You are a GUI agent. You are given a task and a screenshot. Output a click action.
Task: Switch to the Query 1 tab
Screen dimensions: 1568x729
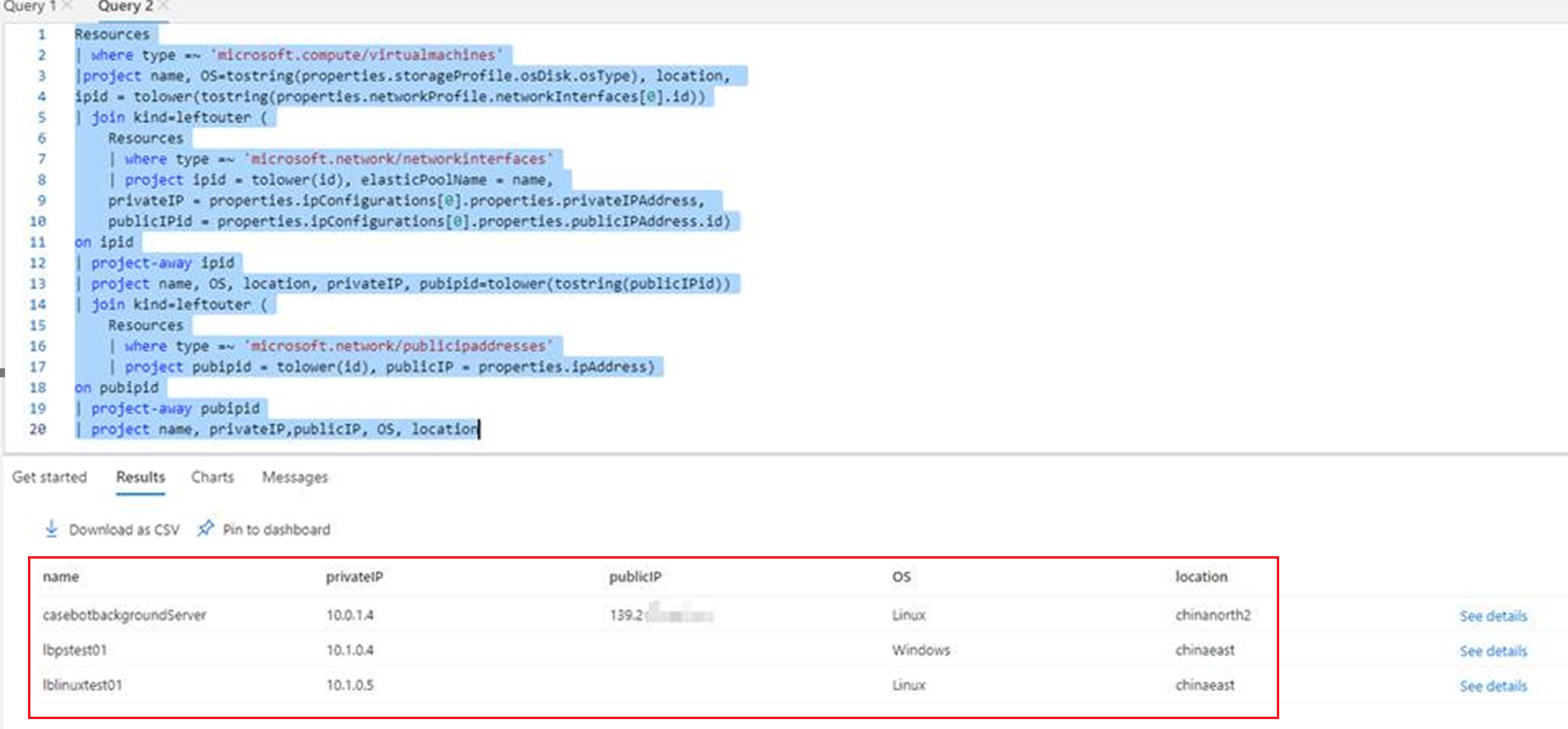(x=30, y=7)
